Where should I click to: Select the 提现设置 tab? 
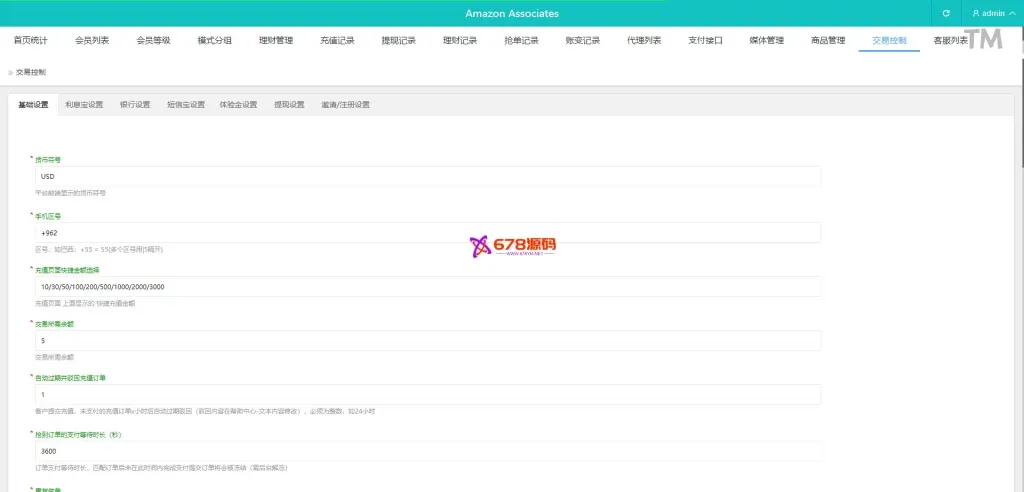[289, 104]
